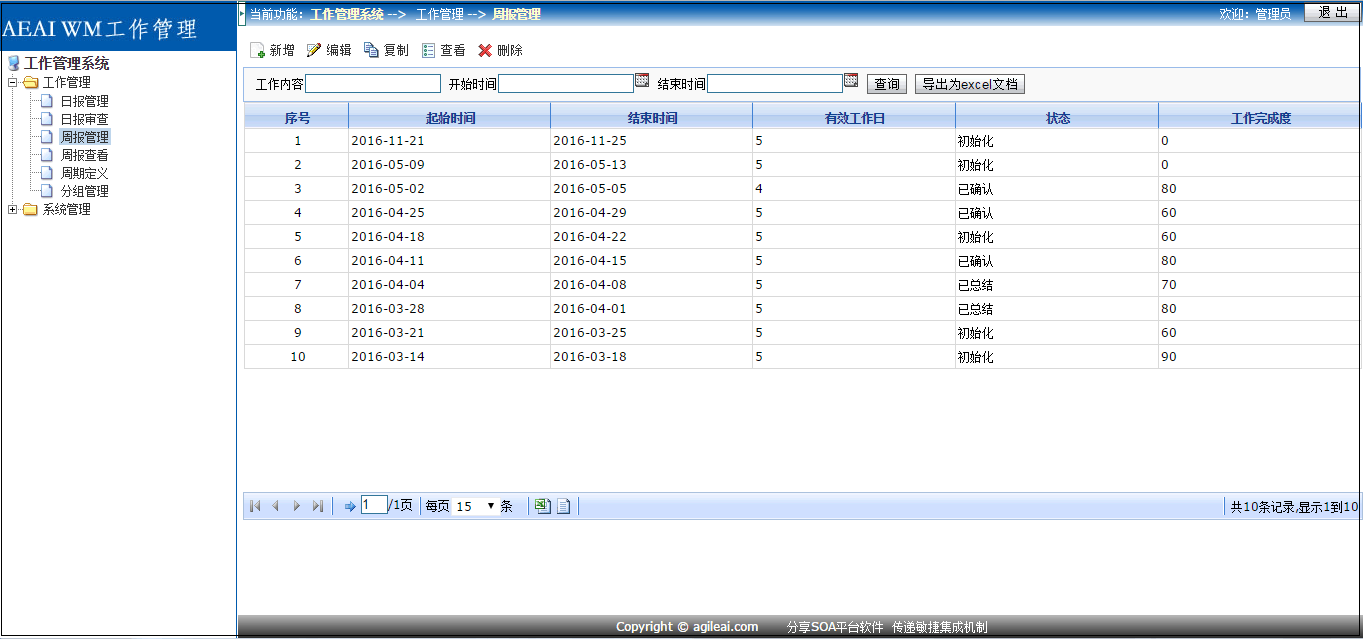Open the 结束时间 calendar picker icon
The image size is (1363, 639).
click(851, 81)
